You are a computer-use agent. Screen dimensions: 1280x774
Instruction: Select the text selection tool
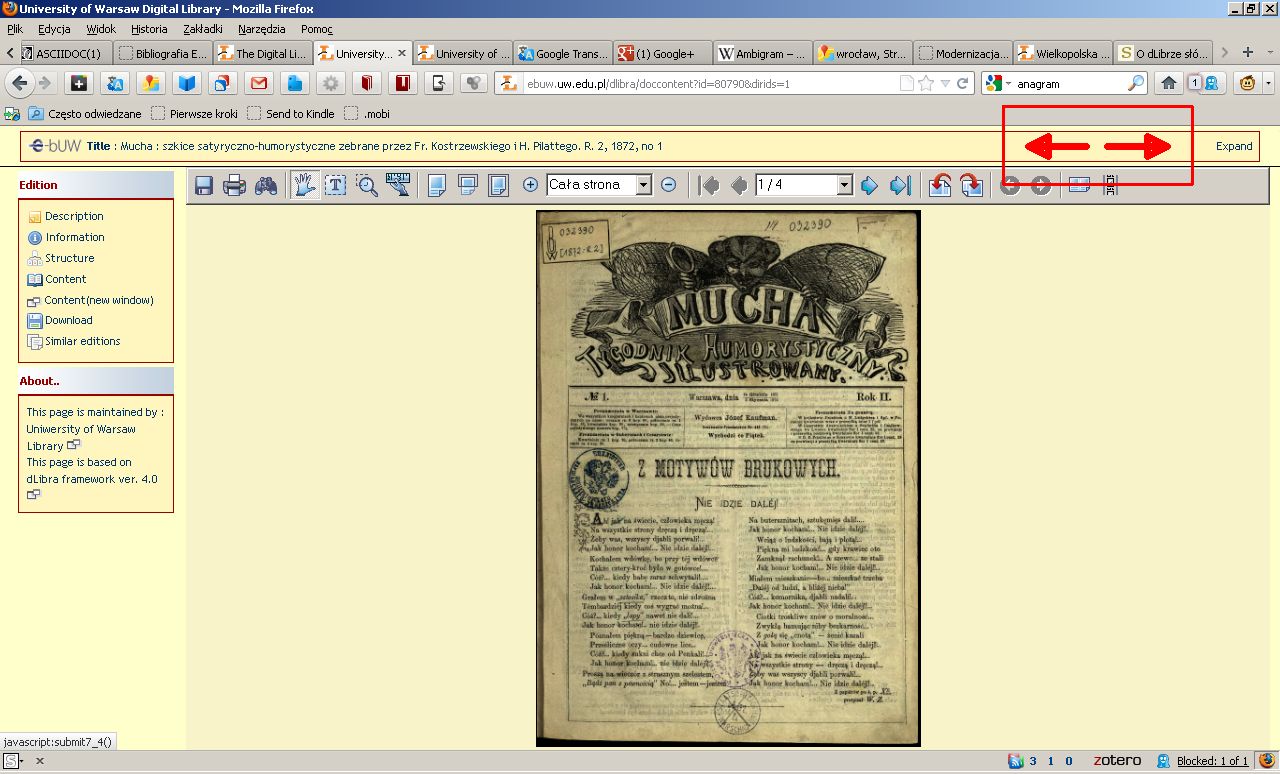tap(336, 185)
